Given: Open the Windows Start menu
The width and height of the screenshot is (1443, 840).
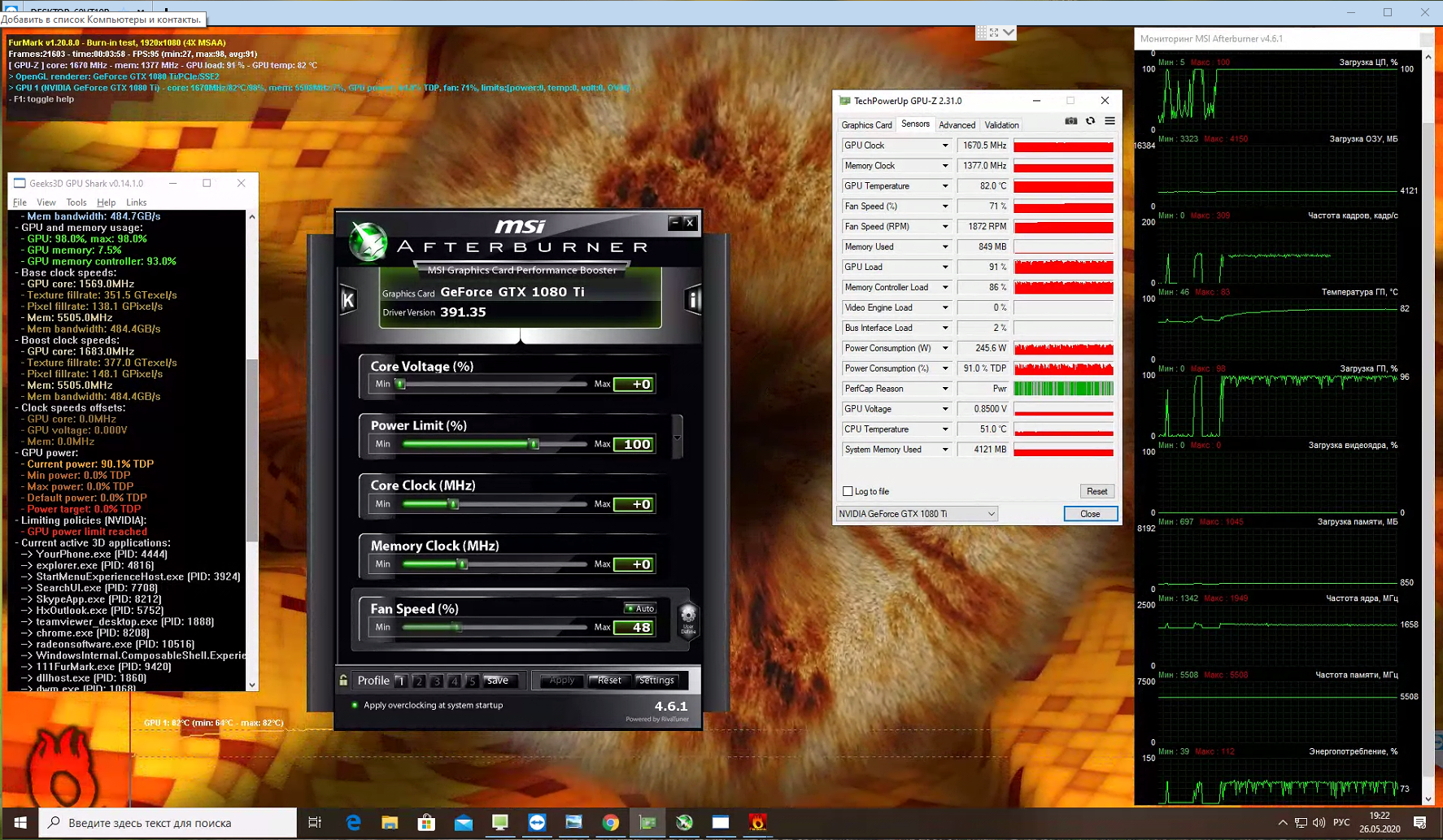Looking at the screenshot, I should 20,823.
